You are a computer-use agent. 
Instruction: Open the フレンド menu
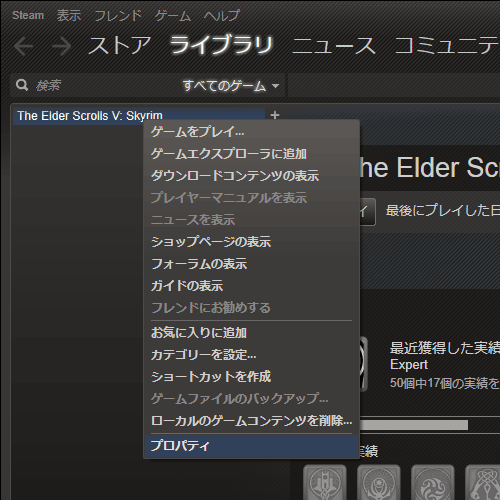[118, 15]
